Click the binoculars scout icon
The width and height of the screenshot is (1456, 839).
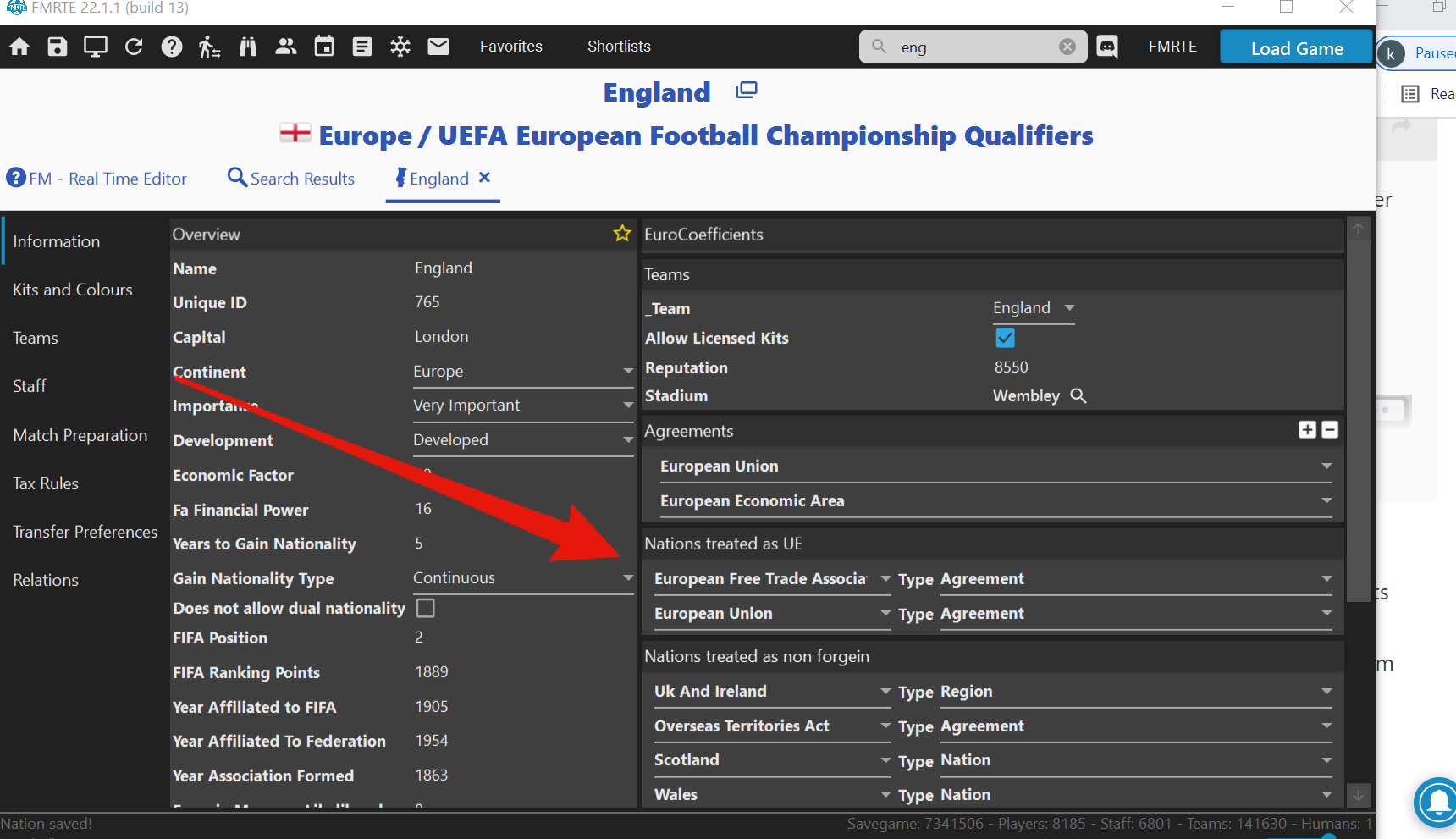tap(248, 47)
